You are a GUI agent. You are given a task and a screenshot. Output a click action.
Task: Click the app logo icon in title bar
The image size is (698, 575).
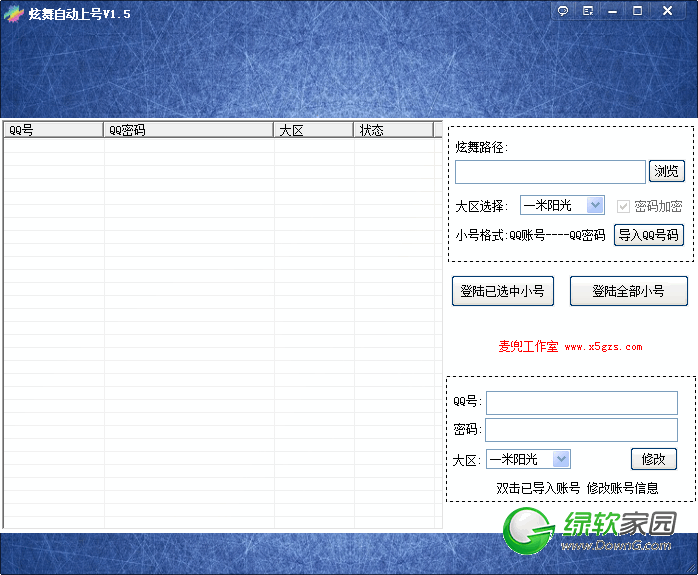pos(13,14)
